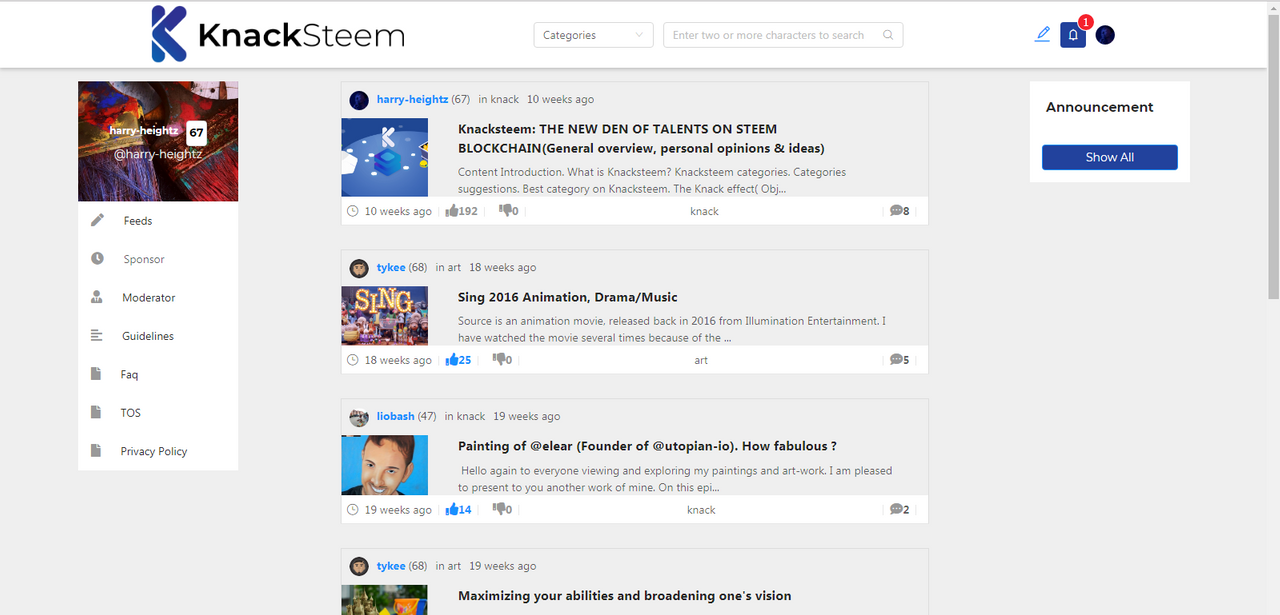Click the Faq document icon
This screenshot has height=615, width=1280.
click(x=97, y=374)
